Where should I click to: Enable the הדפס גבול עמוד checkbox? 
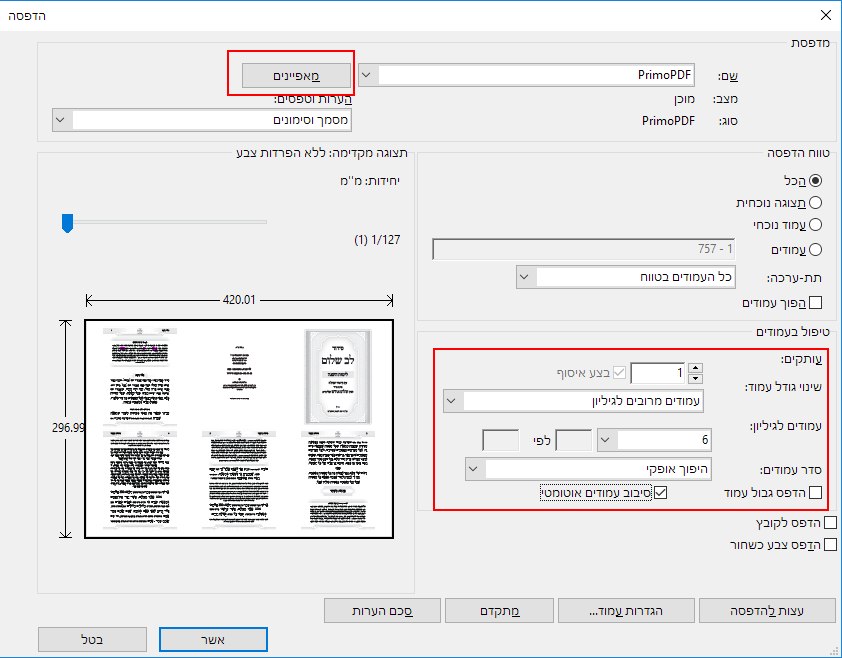(x=815, y=493)
